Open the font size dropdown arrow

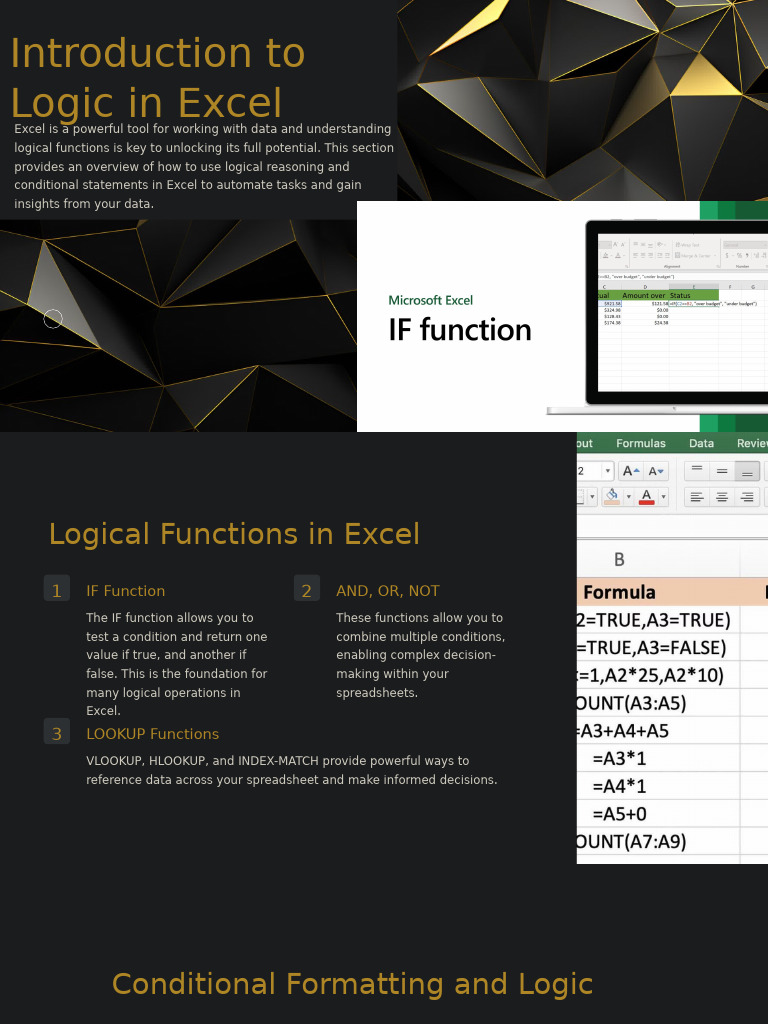[608, 471]
